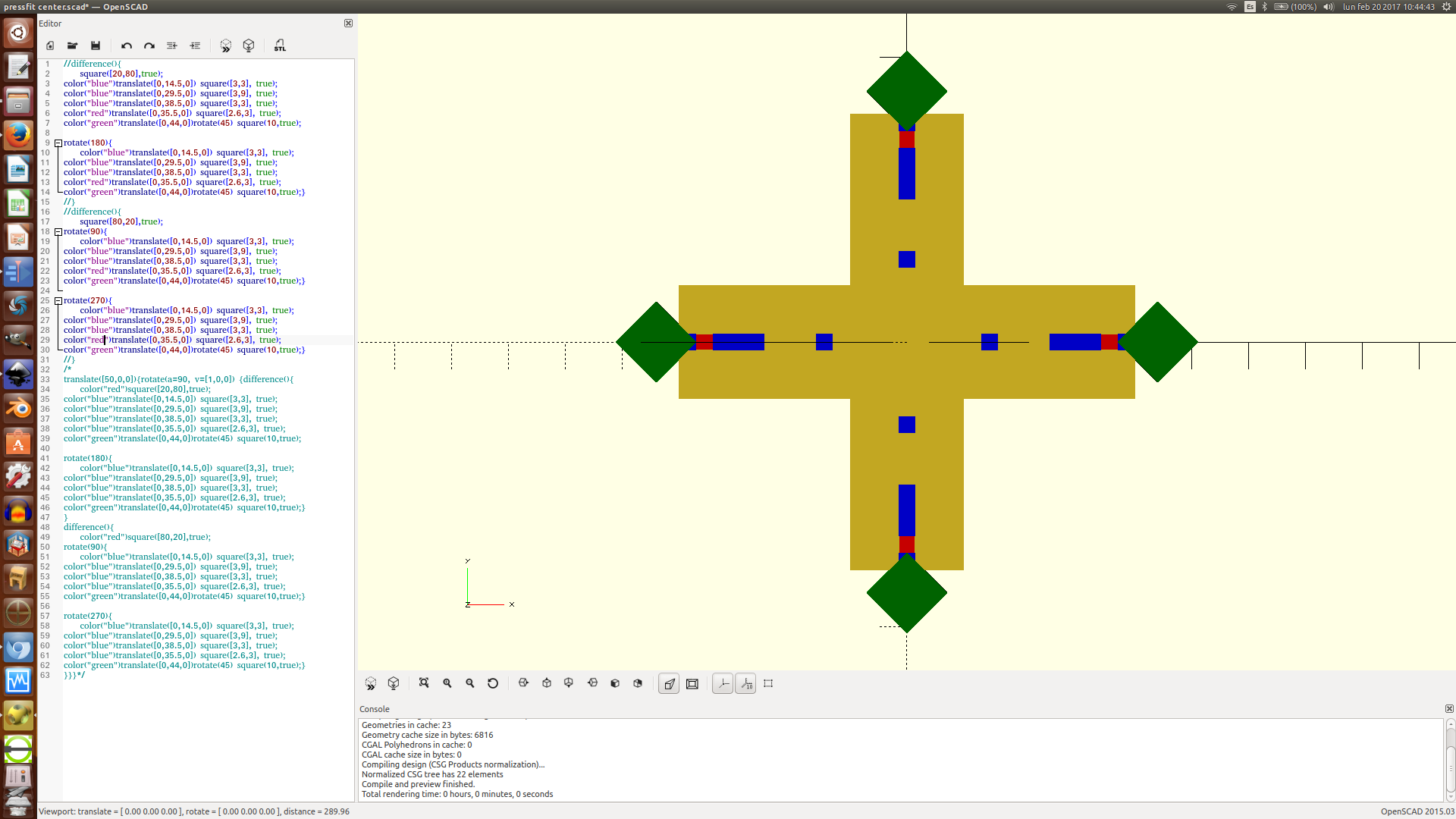Zoom out of the 3D view

pos(470,683)
